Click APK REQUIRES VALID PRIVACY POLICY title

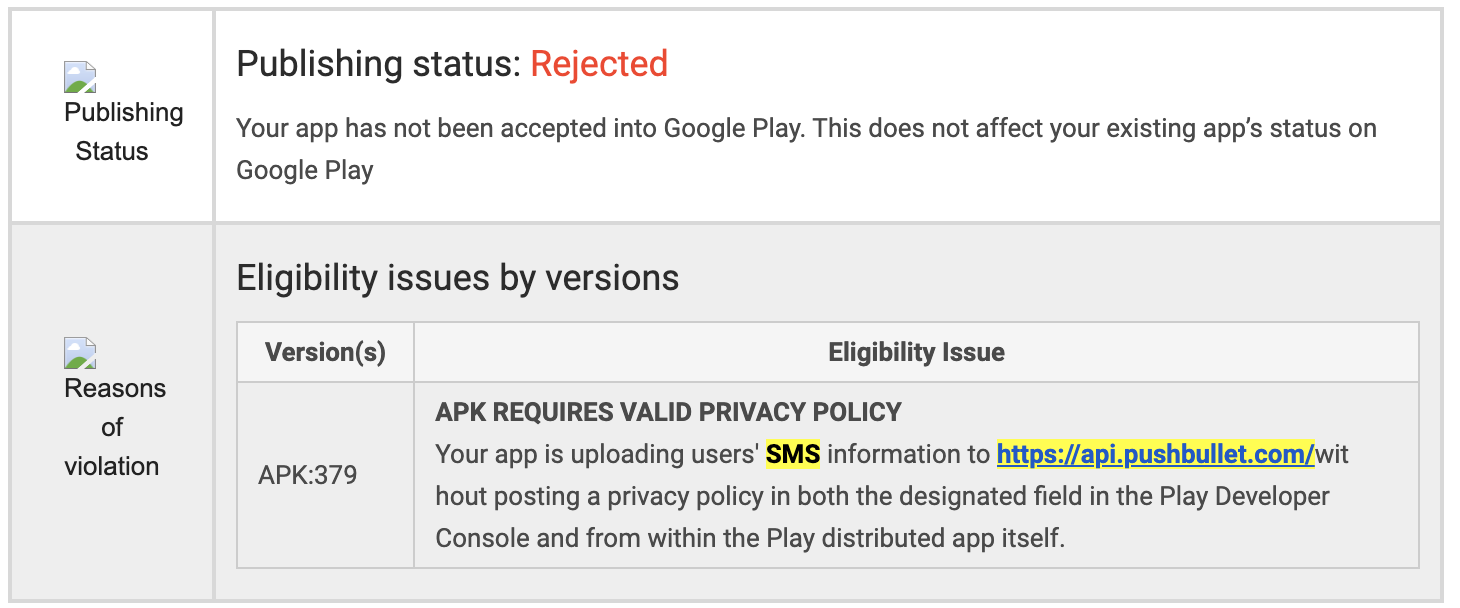[669, 412]
